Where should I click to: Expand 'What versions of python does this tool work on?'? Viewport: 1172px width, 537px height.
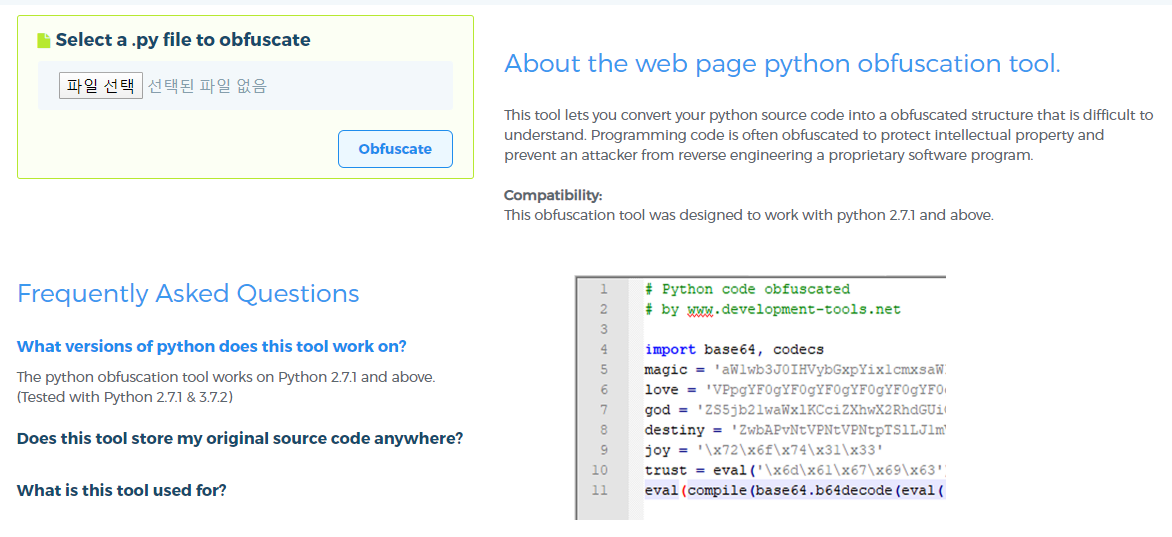(x=212, y=347)
